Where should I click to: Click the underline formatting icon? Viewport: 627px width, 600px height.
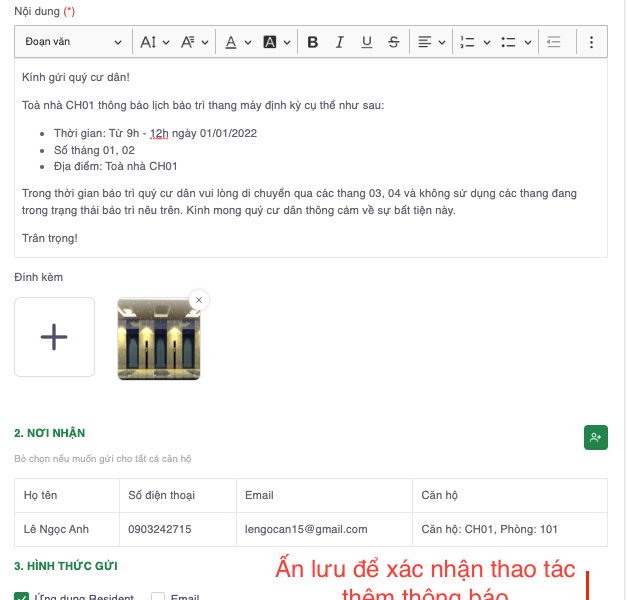367,42
